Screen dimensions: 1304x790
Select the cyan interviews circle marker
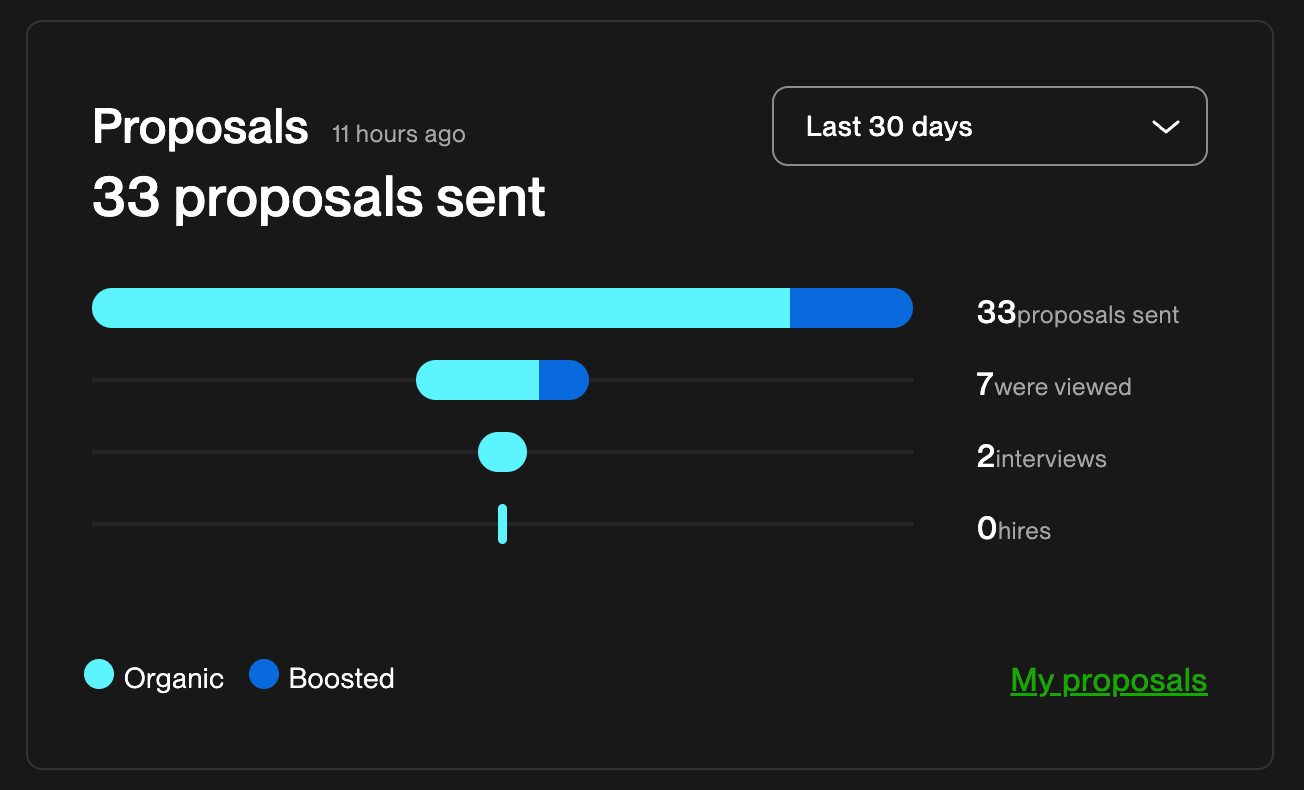pos(502,451)
